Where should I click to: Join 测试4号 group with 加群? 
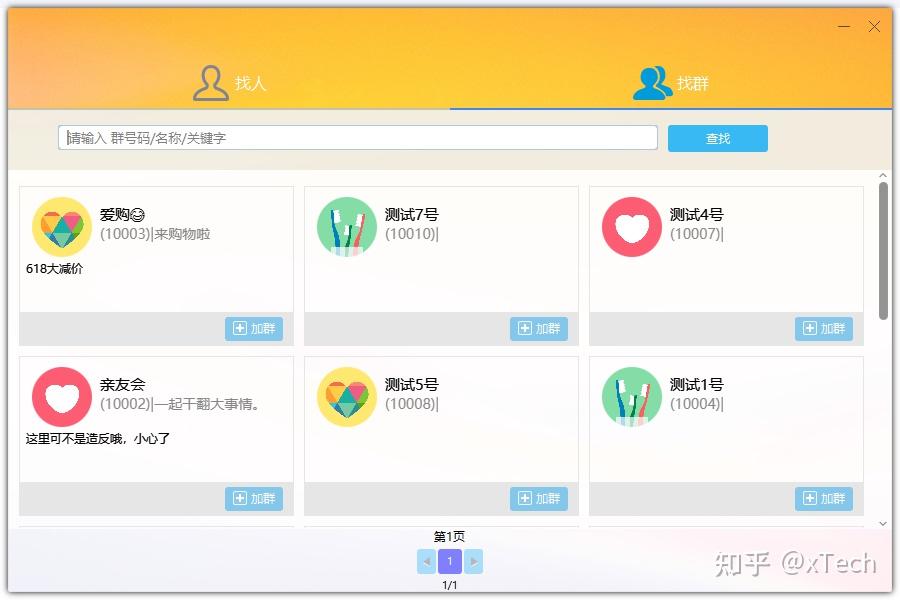[x=824, y=328]
